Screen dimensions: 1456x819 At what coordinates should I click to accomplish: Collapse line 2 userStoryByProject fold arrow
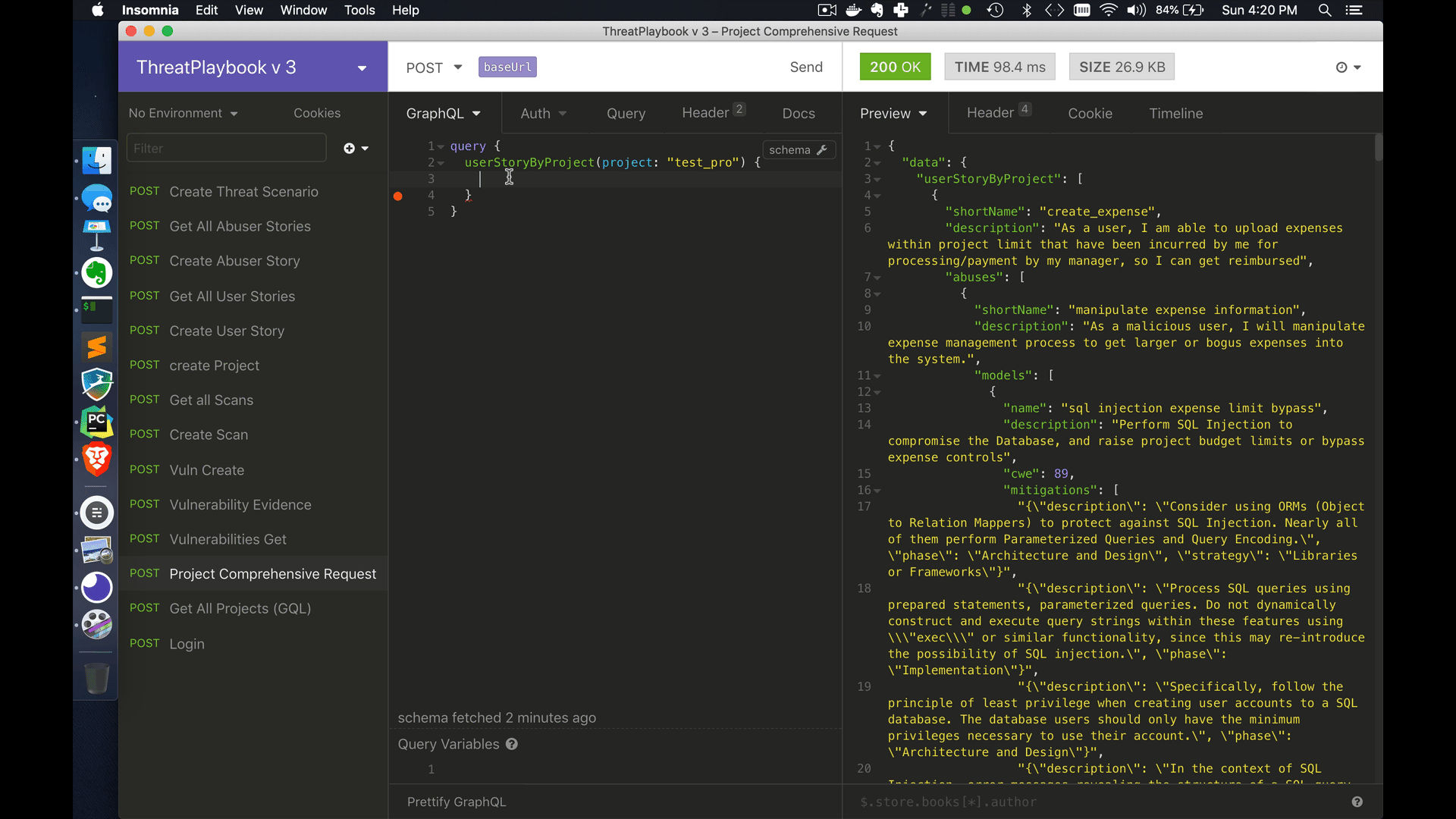click(441, 163)
